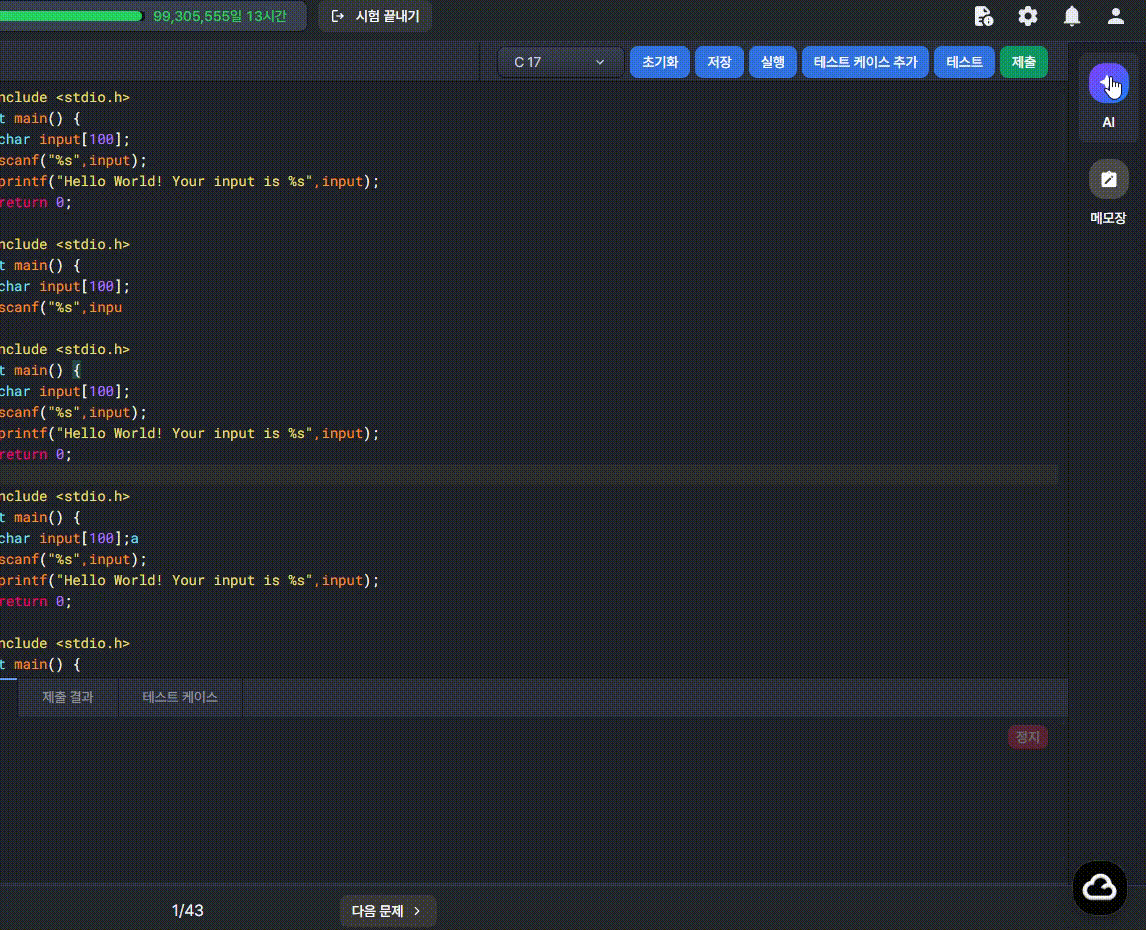
Task: Open the AI assistant panel
Action: (x=1108, y=83)
